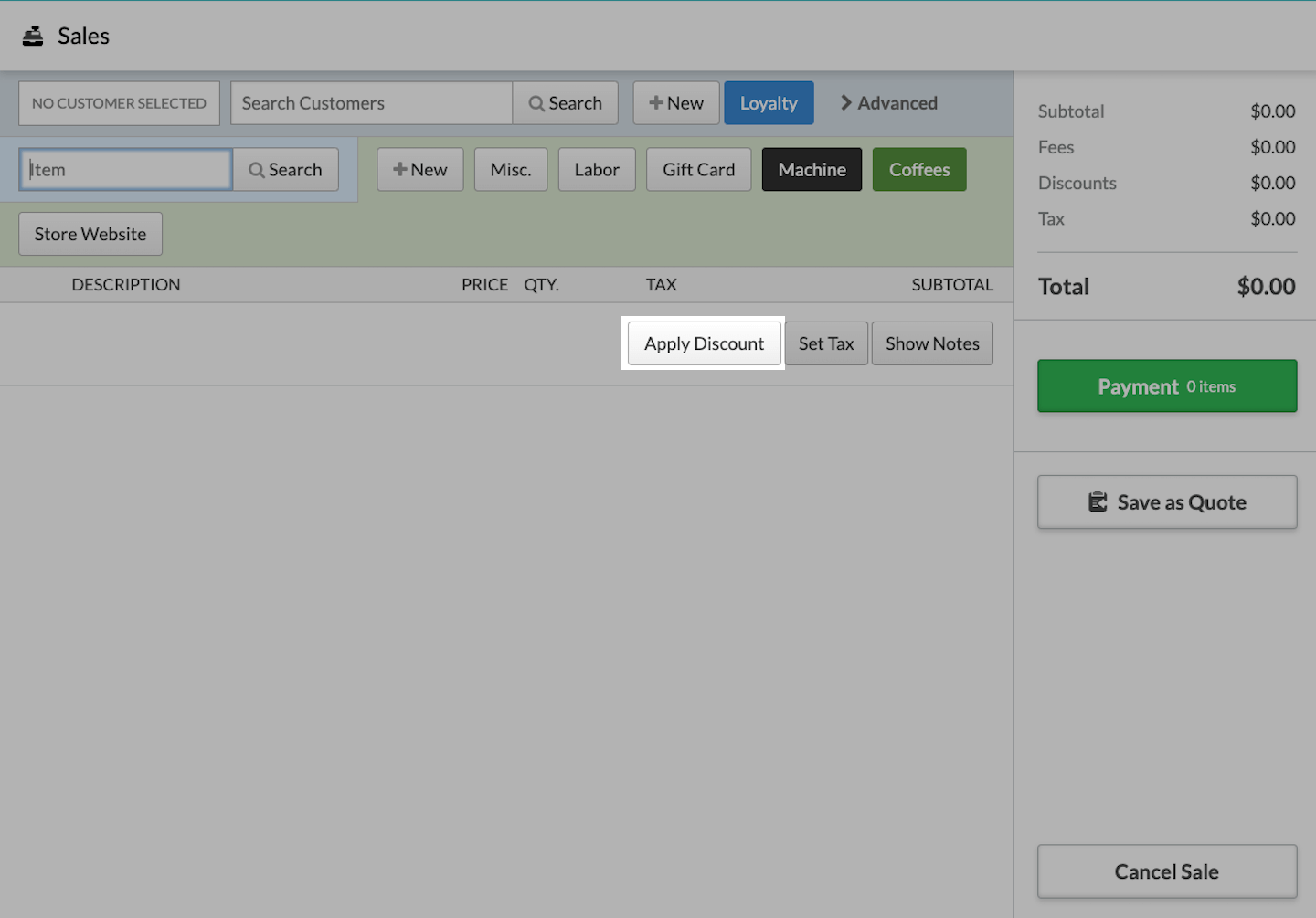Click the customer Search button
This screenshot has height=918, width=1316.
click(565, 103)
